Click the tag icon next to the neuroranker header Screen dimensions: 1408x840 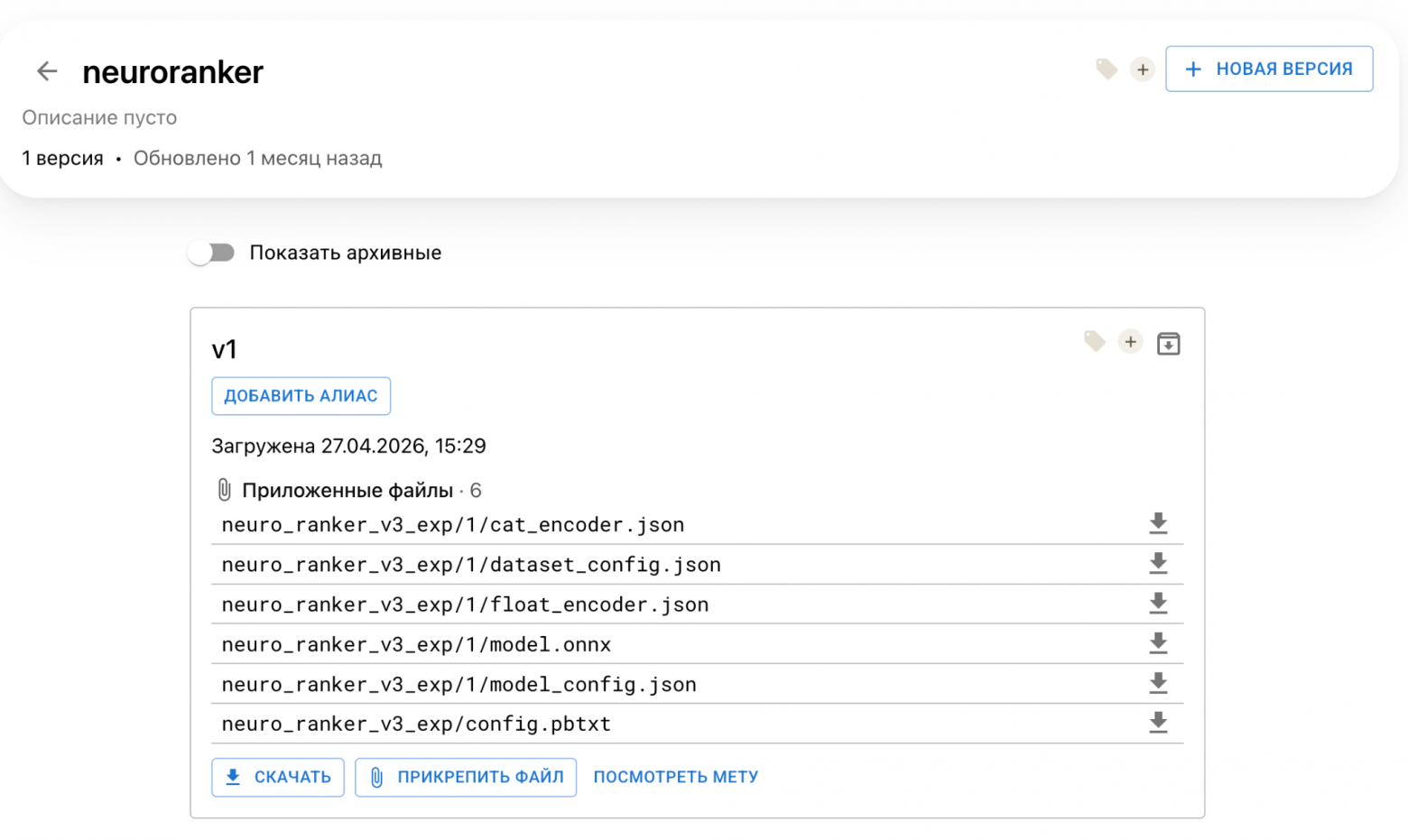(1107, 69)
